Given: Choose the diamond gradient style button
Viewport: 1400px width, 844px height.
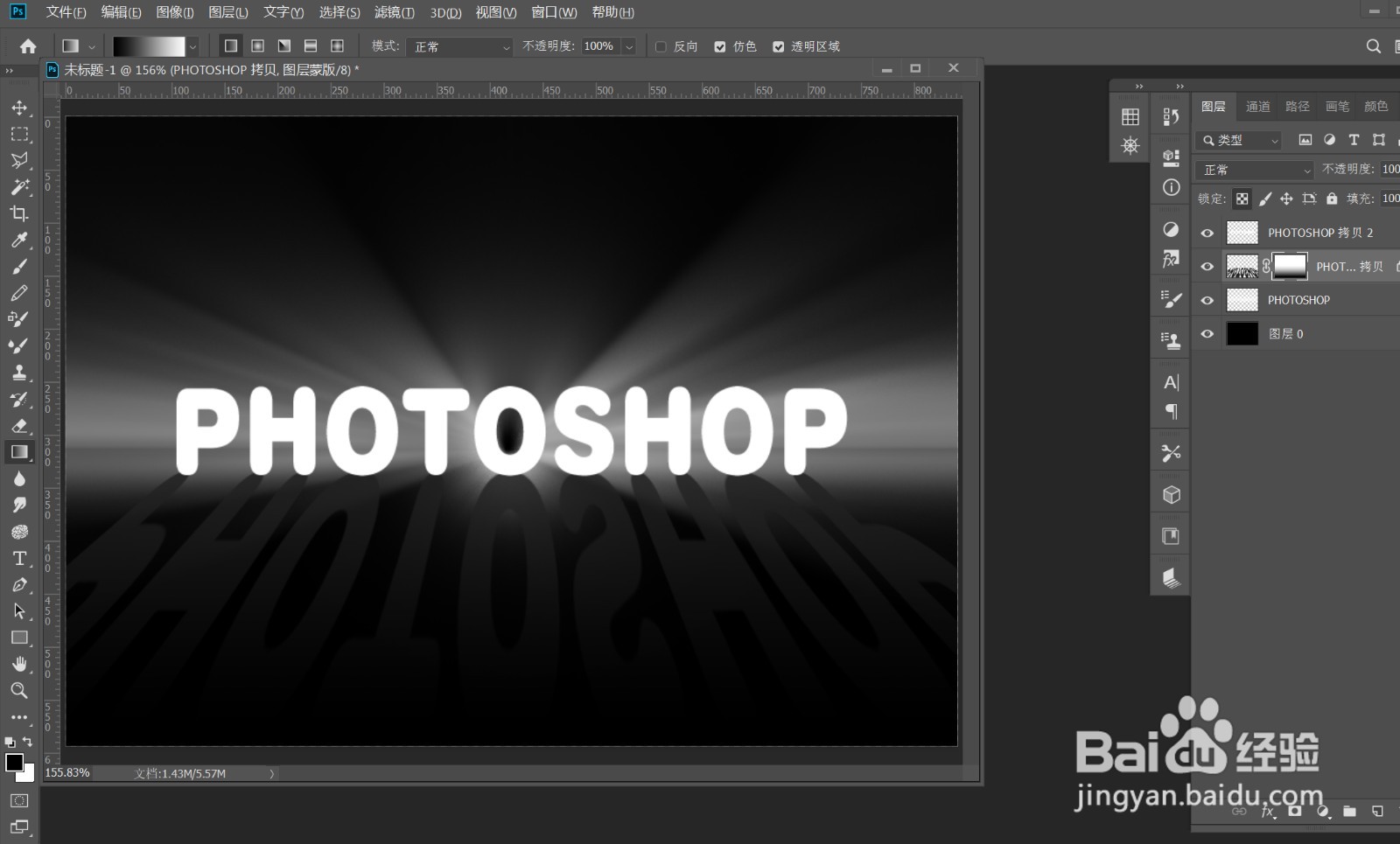Looking at the screenshot, I should click(x=337, y=45).
